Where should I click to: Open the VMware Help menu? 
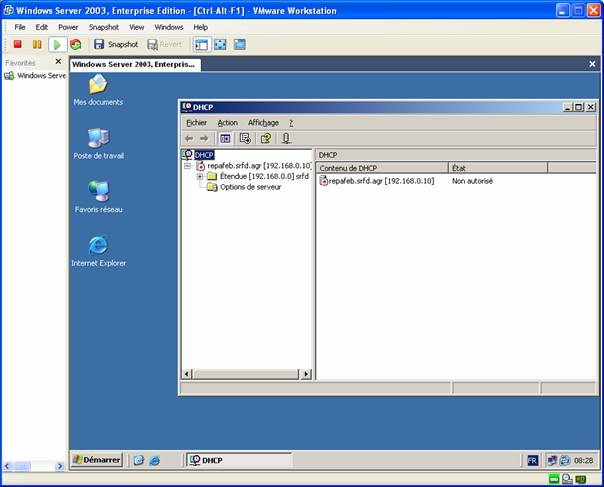click(x=200, y=27)
